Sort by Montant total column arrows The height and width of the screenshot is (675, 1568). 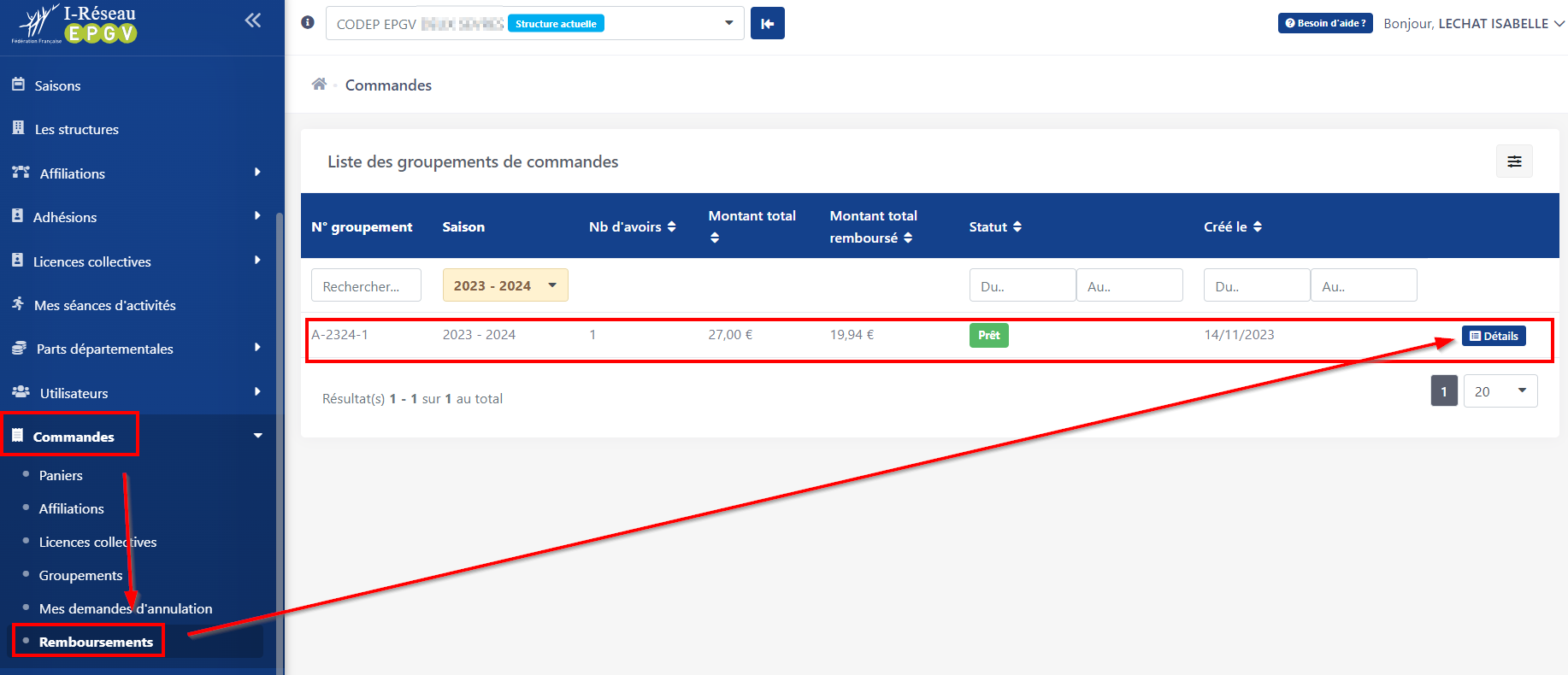715,238
